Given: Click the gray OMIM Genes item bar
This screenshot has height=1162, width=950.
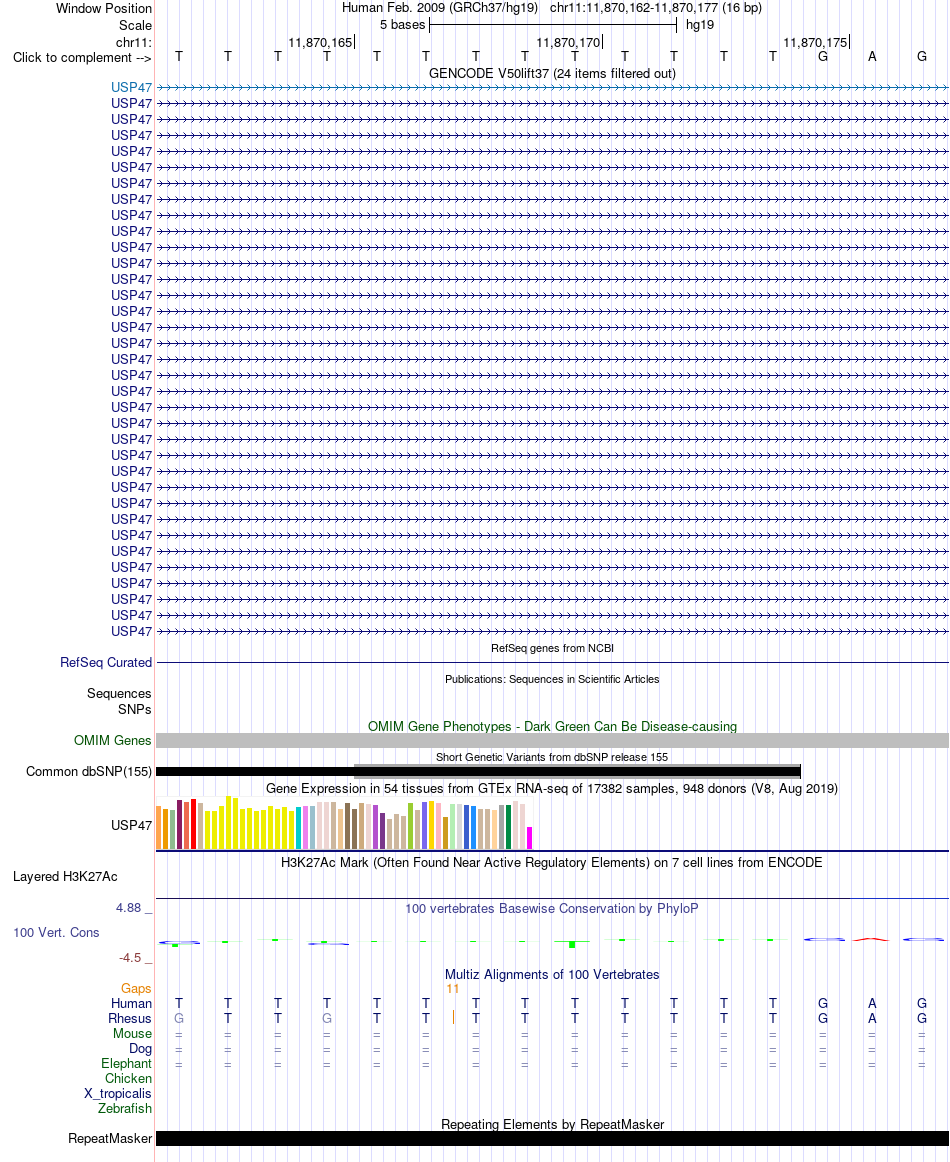Looking at the screenshot, I should point(552,740).
